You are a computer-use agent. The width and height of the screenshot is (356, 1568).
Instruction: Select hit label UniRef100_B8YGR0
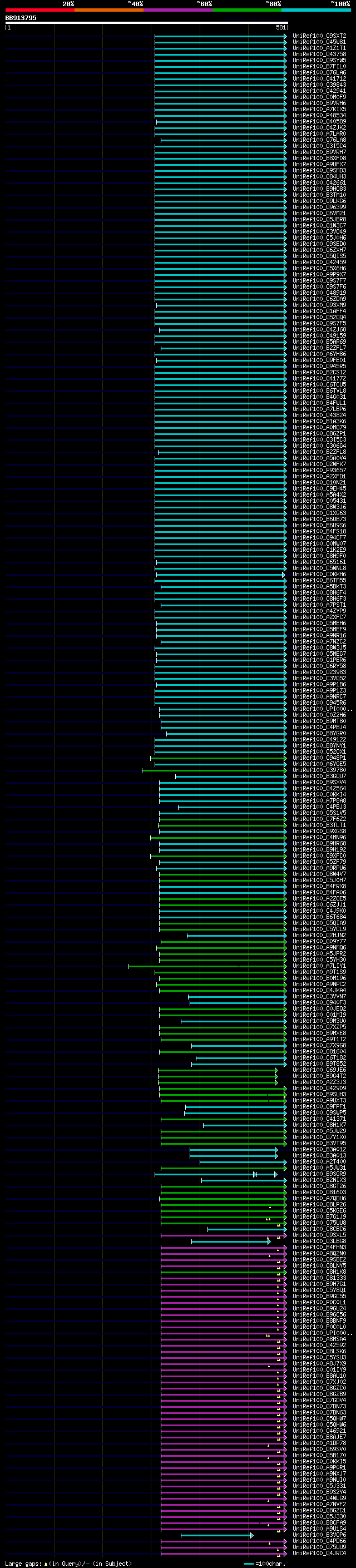coord(319,734)
